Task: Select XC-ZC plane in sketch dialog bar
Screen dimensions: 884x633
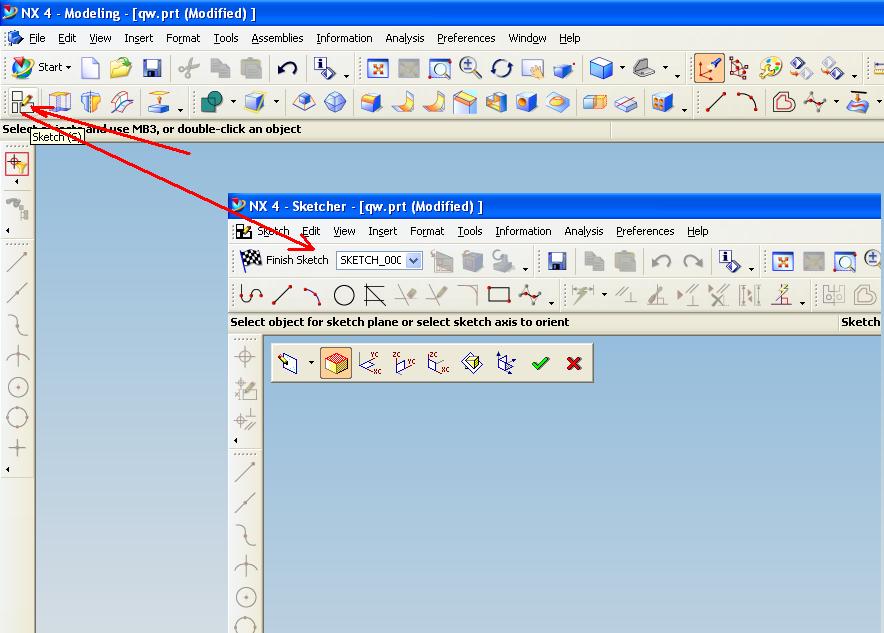Action: click(x=438, y=363)
